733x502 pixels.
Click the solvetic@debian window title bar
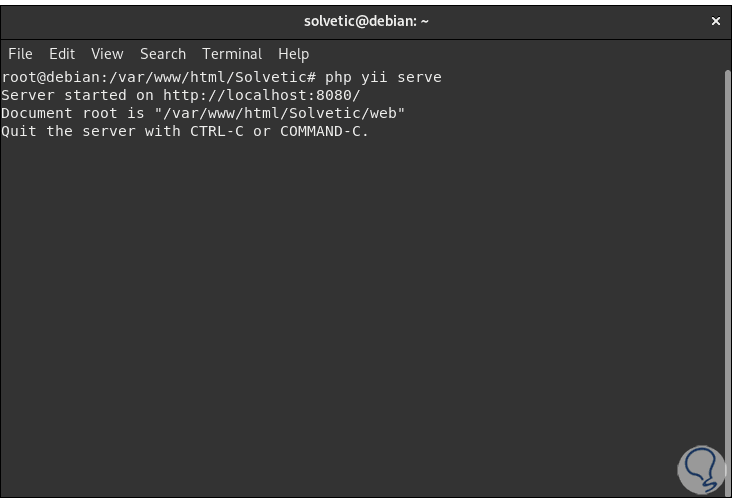point(366,21)
